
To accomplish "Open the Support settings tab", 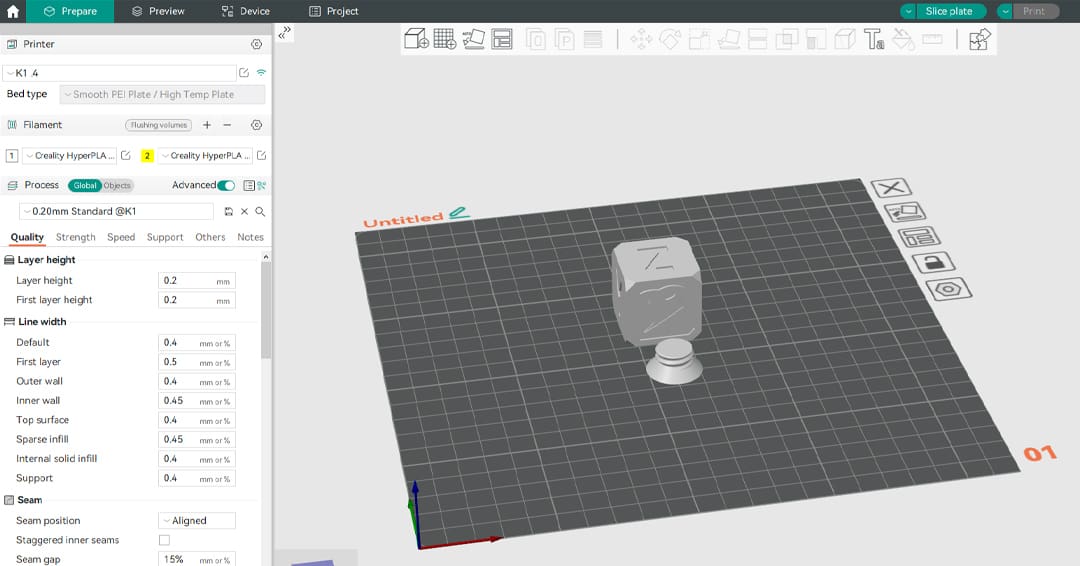I will (x=165, y=237).
